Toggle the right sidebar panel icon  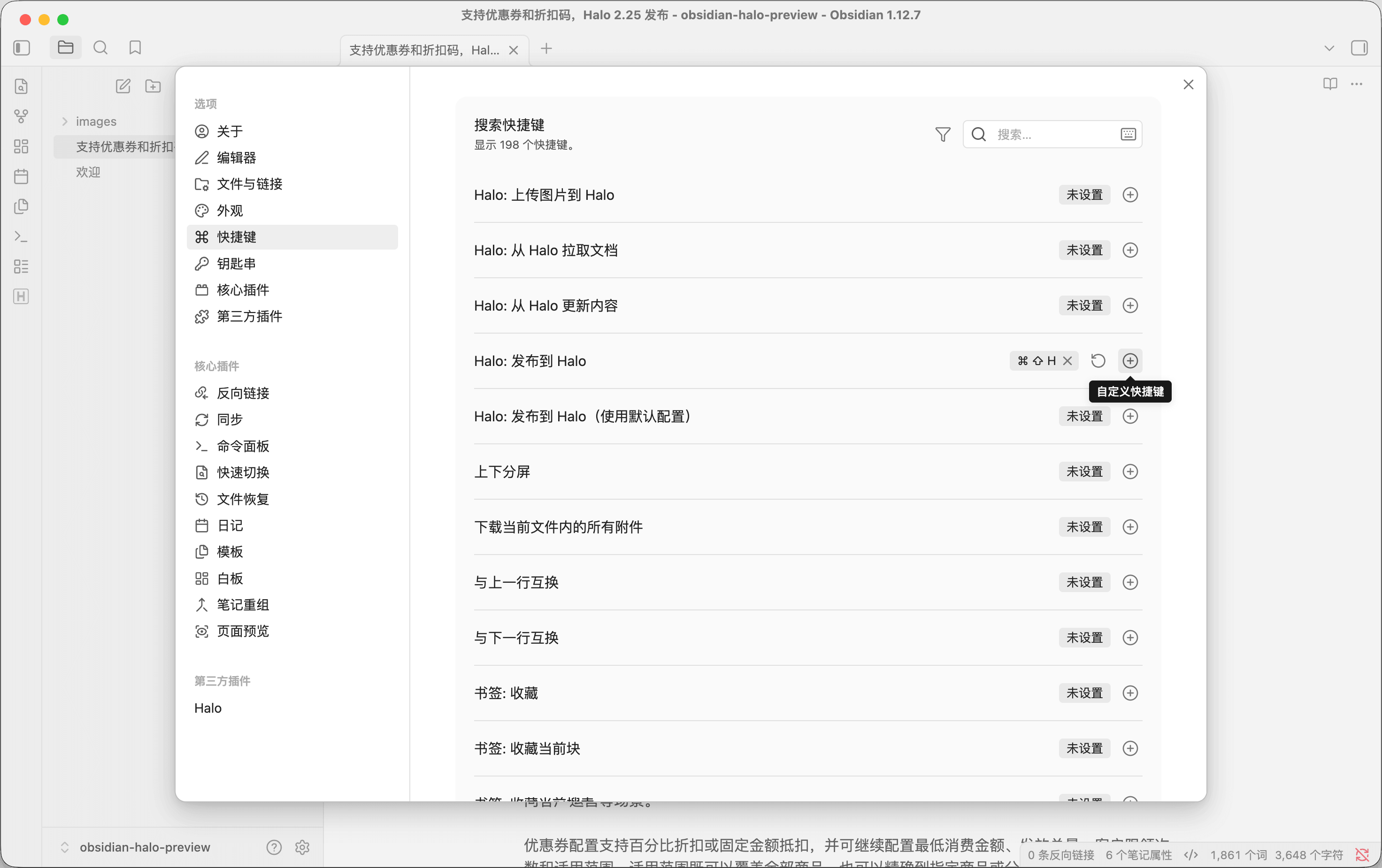click(1359, 48)
